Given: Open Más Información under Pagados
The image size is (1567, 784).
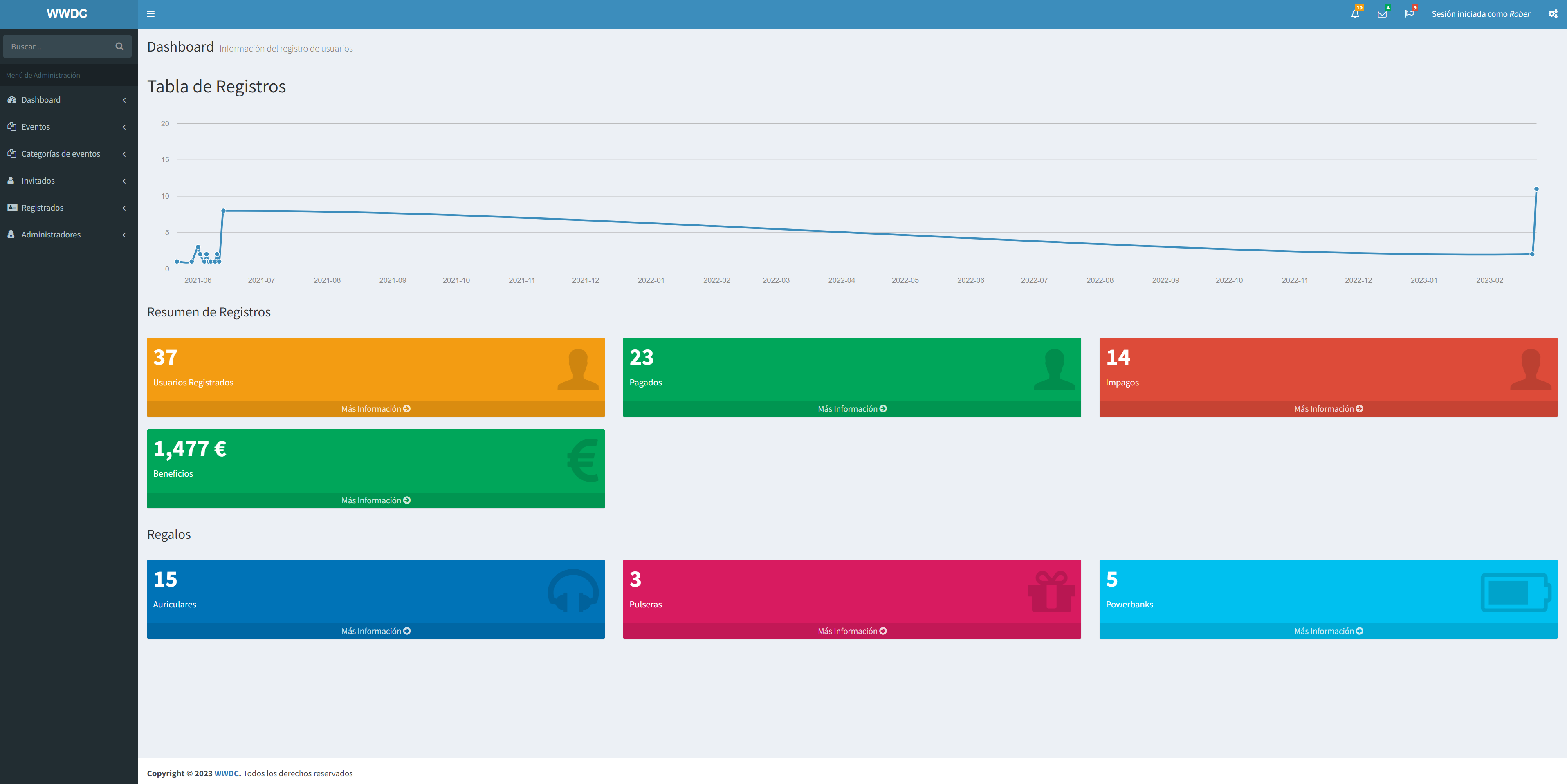Looking at the screenshot, I should (852, 409).
